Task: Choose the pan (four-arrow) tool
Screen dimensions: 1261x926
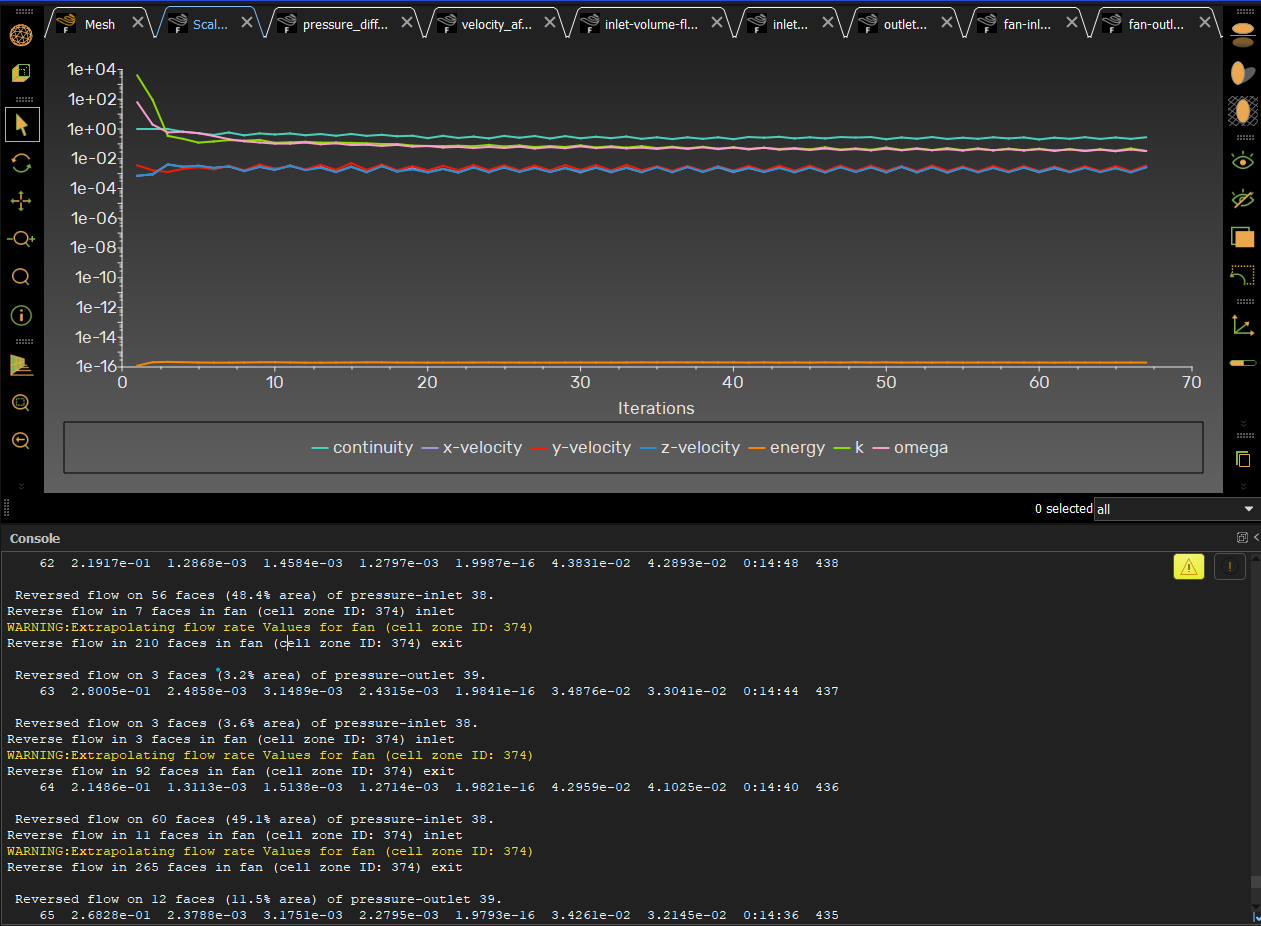Action: 21,201
